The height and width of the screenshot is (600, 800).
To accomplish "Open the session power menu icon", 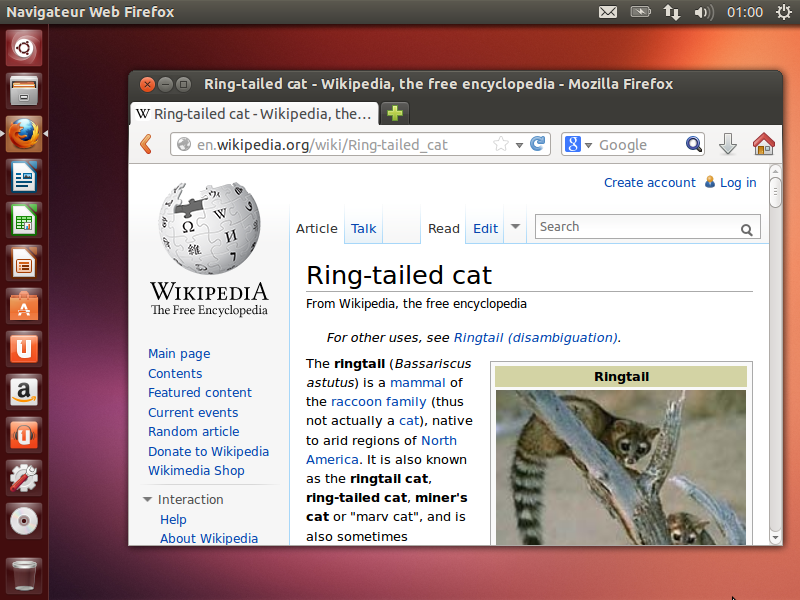I will tap(784, 12).
